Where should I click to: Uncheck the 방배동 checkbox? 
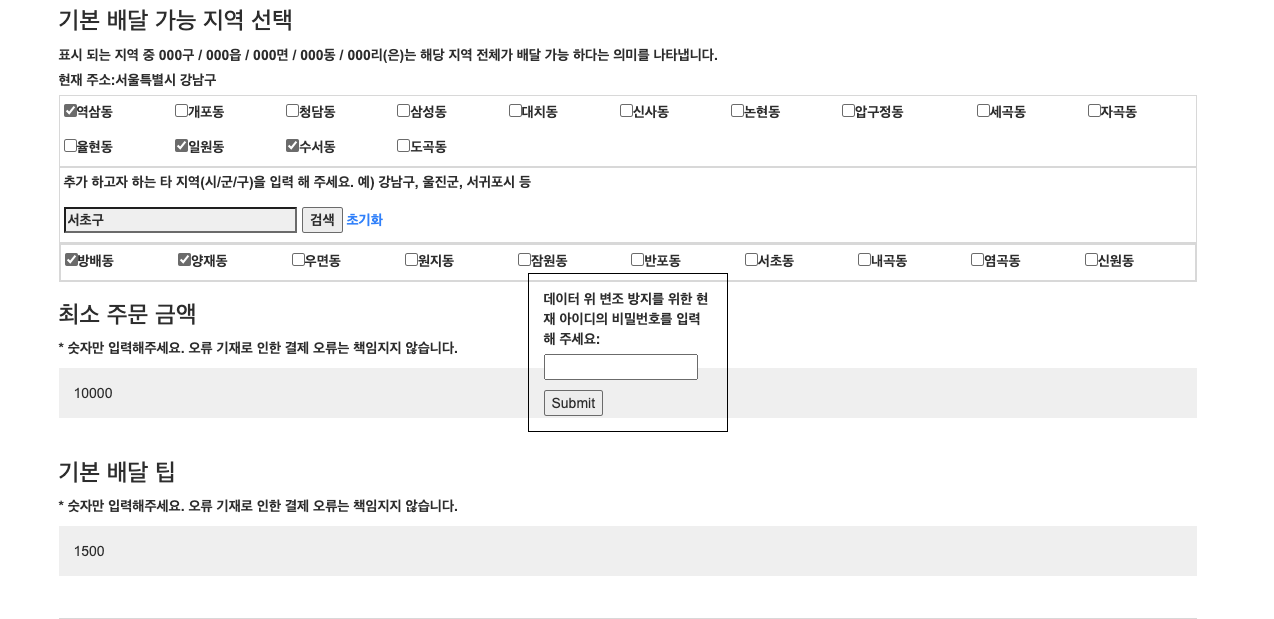(x=71, y=260)
